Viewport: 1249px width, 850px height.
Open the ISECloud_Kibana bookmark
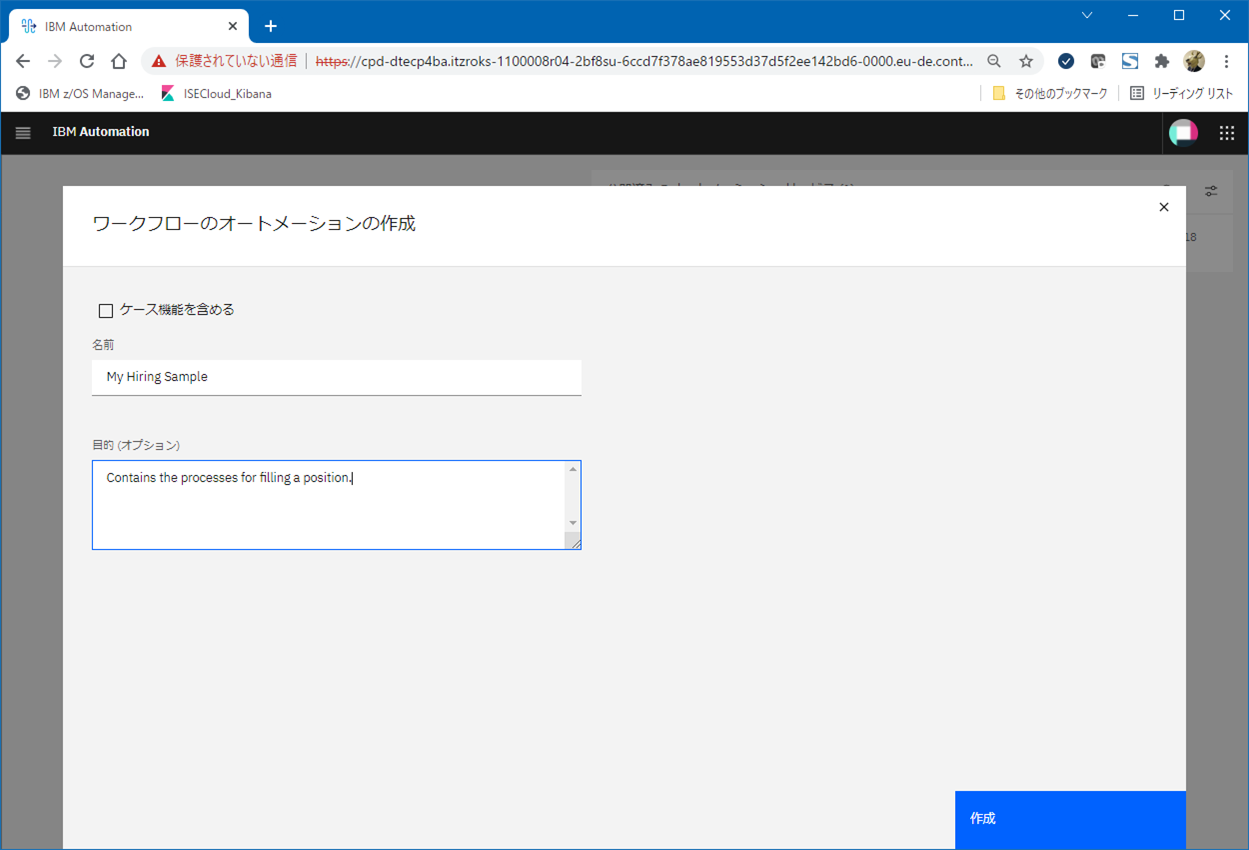pos(216,94)
